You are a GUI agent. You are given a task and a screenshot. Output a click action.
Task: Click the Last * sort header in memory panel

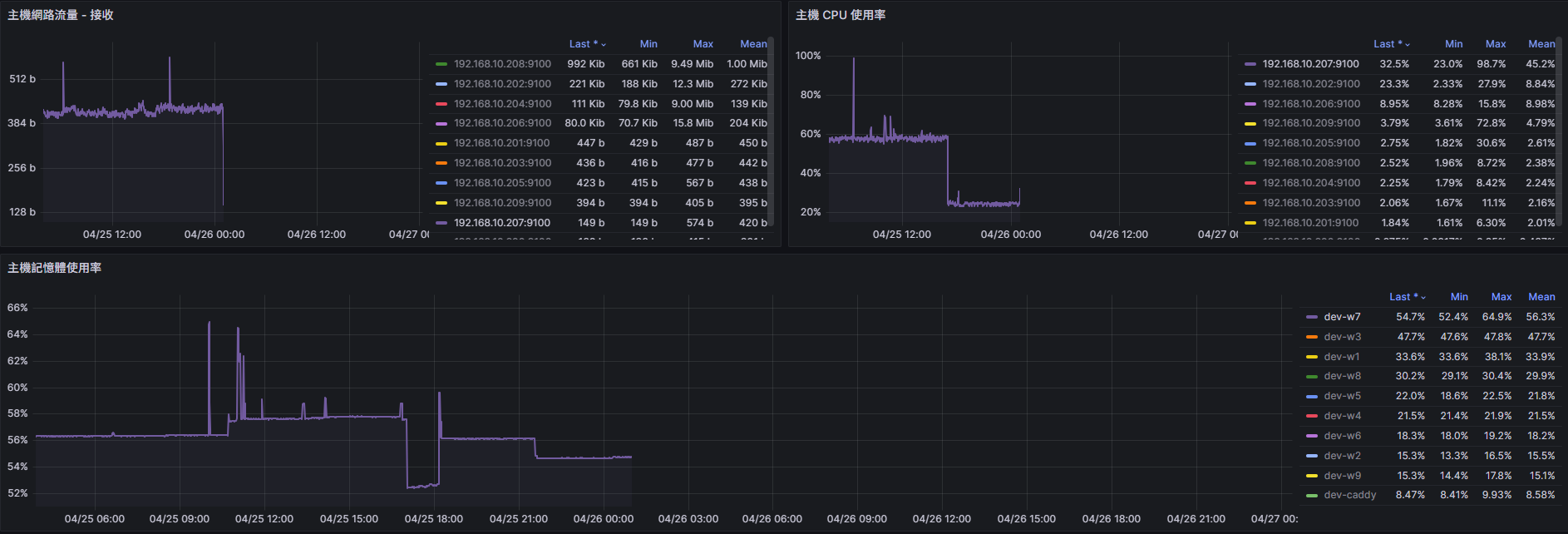[1407, 297]
